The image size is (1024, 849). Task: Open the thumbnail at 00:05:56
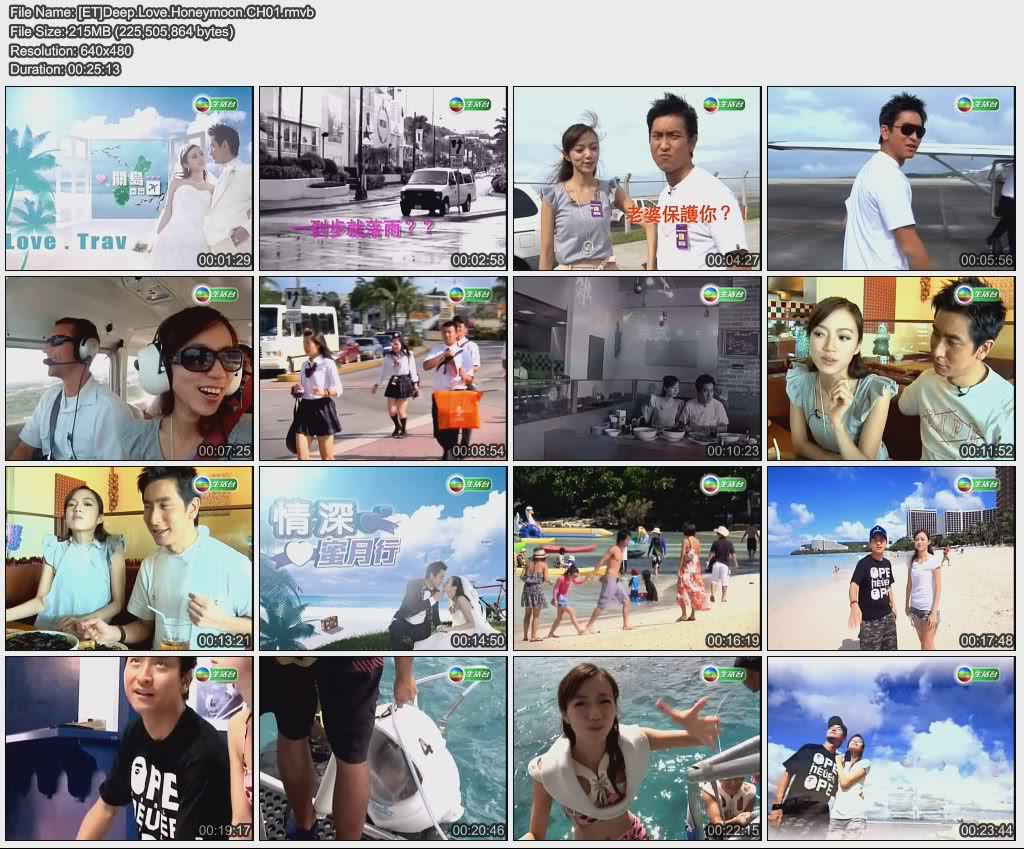tap(891, 178)
